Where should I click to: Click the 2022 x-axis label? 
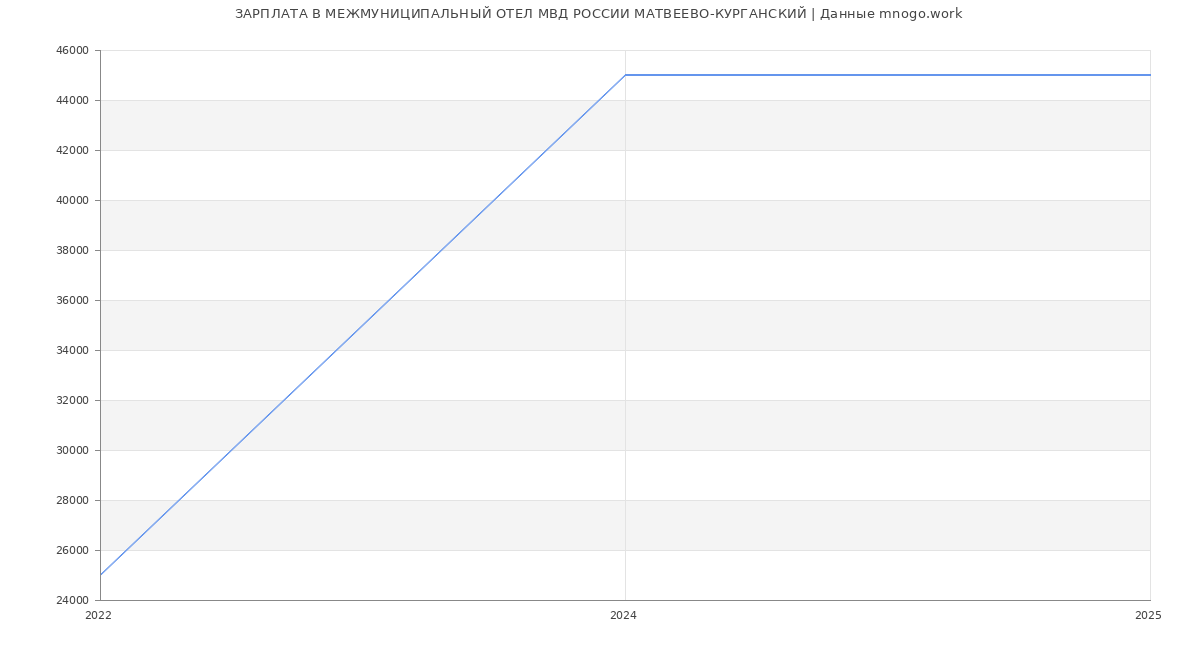click(99, 616)
